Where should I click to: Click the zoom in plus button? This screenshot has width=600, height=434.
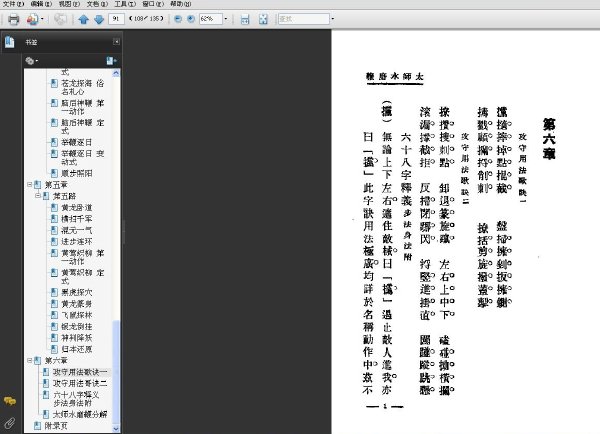[191, 19]
